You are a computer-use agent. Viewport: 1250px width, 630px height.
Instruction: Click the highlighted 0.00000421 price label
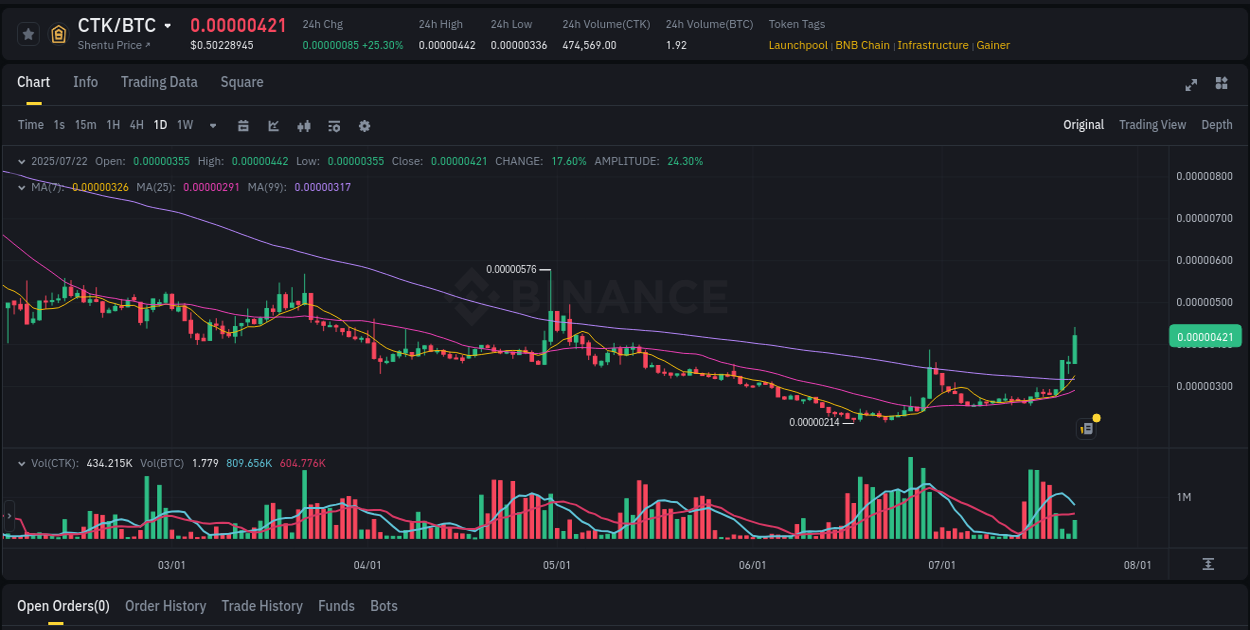point(1204,336)
